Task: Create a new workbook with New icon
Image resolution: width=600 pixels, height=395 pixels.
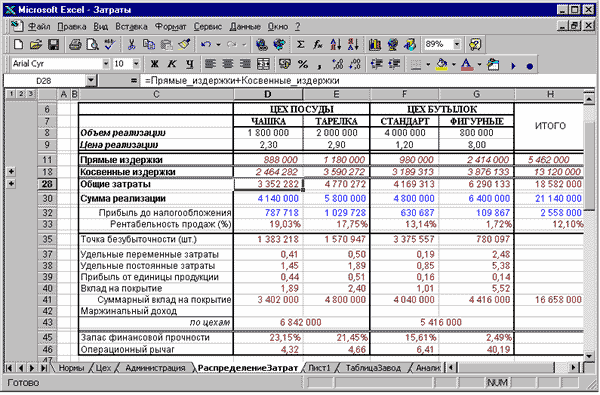Action: (x=18, y=45)
